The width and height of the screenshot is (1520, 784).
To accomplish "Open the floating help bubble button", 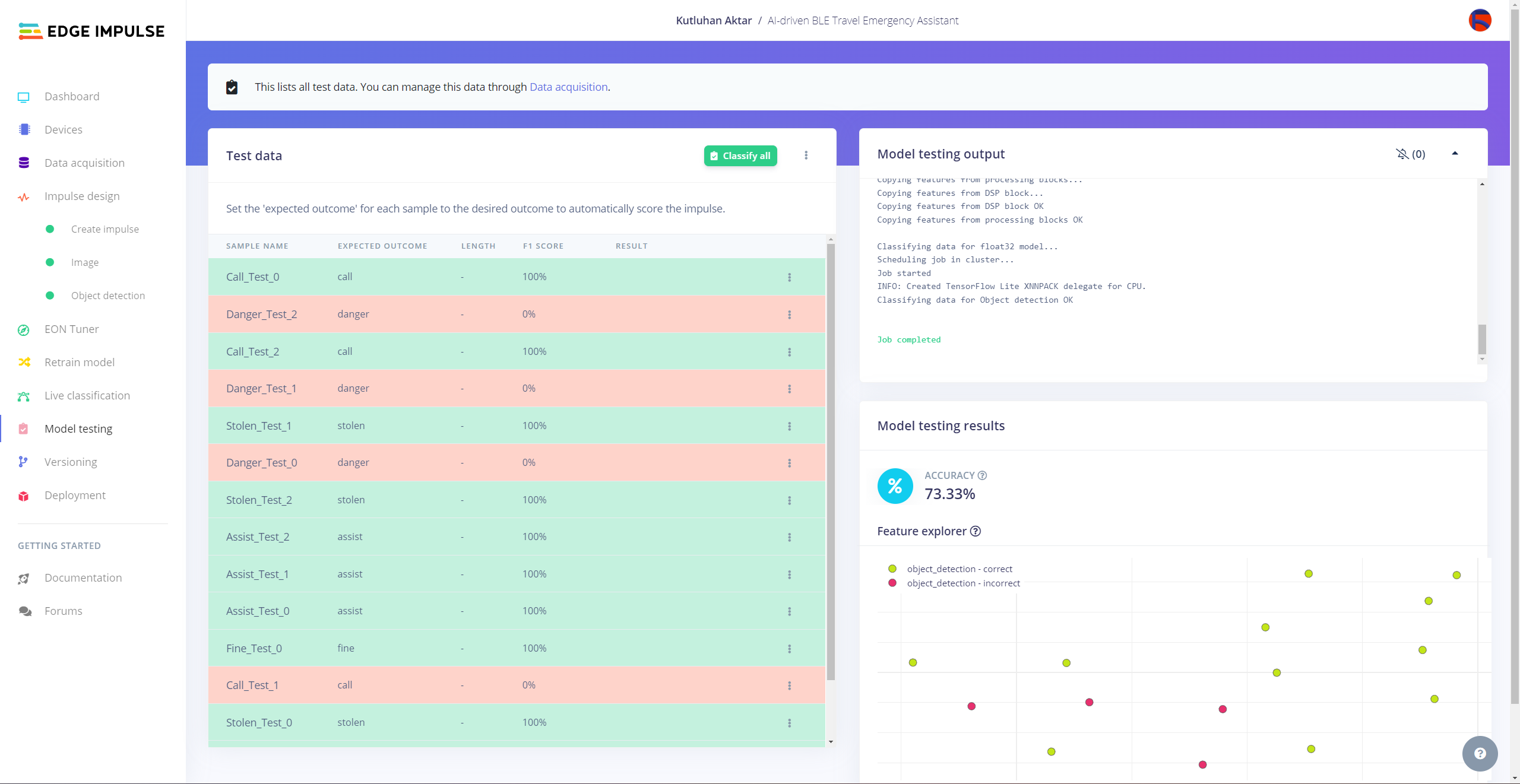I will (x=1480, y=753).
